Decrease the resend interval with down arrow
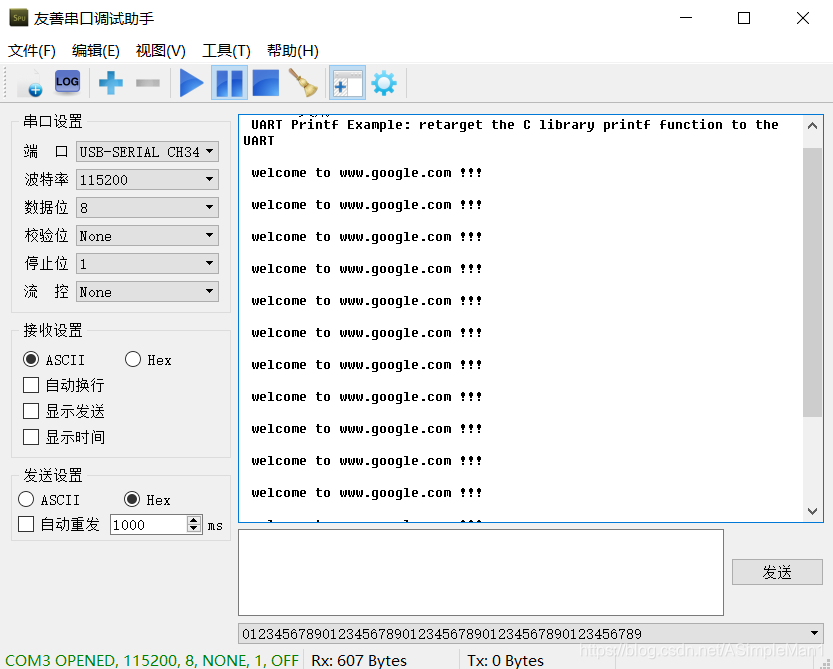Image resolution: width=833 pixels, height=669 pixels. (194, 529)
